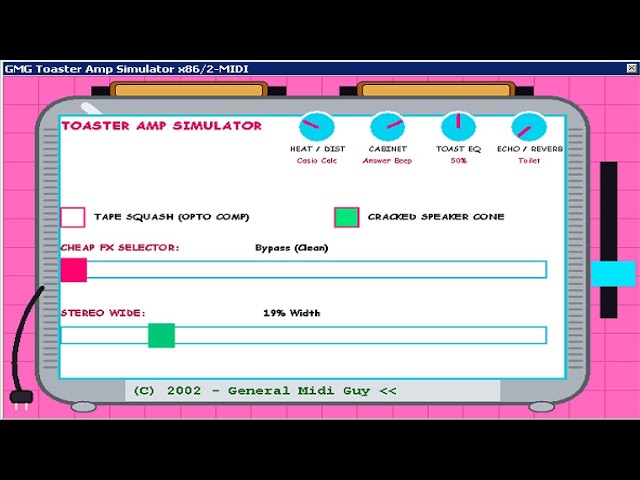Click the 'Answer Beep' cabinet value
The width and height of the screenshot is (640, 480).
point(387,161)
